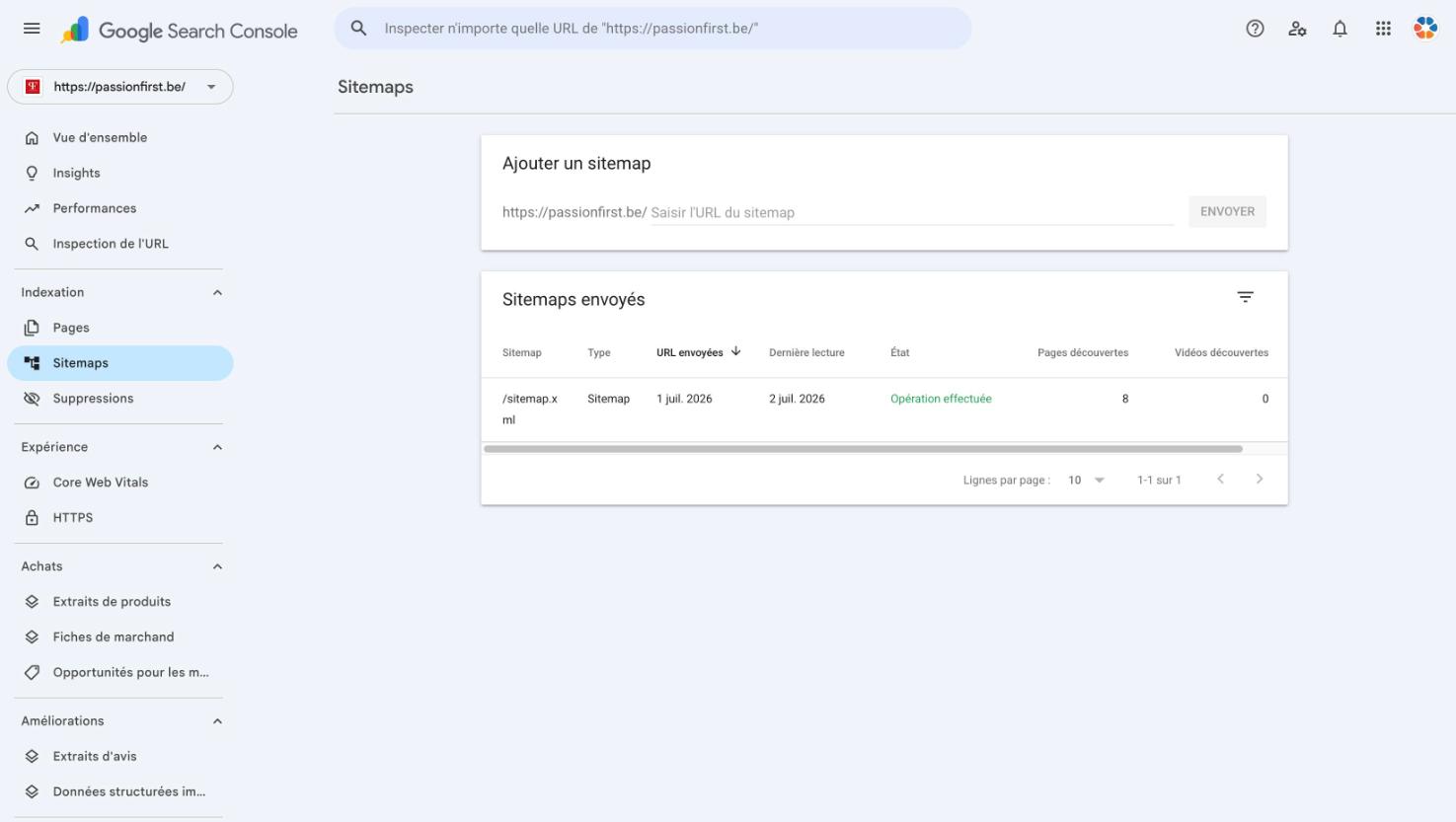Open Extraits d'avis

click(120, 757)
